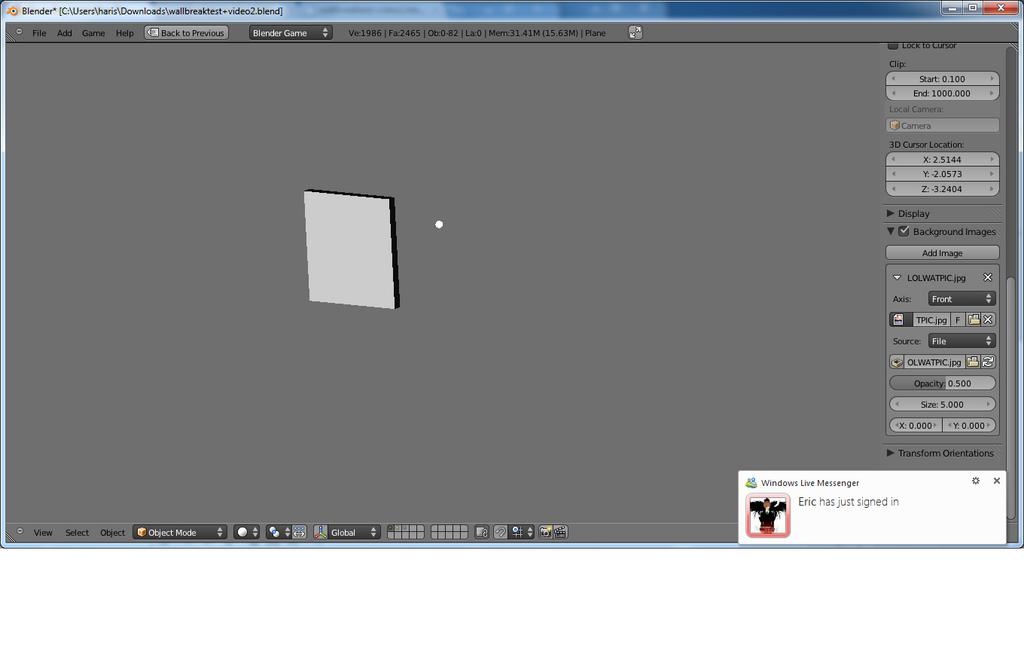Click the Local Camera object field
Viewport: 1024px width, 654px height.
942,125
